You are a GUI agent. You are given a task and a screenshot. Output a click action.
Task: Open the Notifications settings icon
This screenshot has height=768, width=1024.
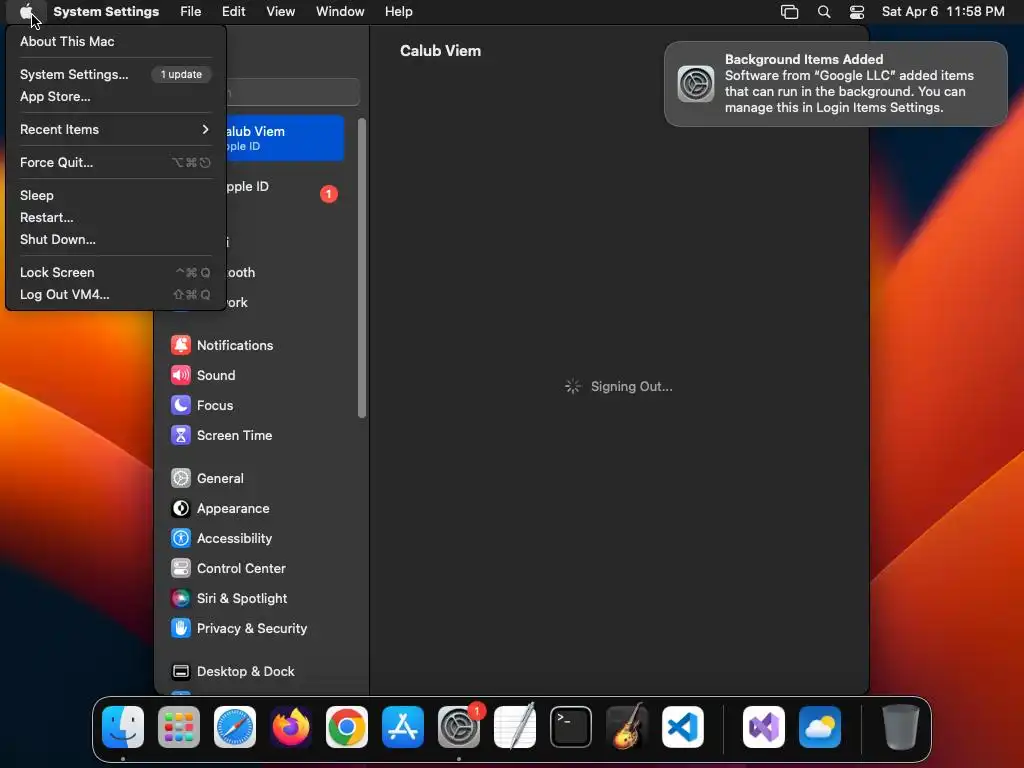coord(181,345)
